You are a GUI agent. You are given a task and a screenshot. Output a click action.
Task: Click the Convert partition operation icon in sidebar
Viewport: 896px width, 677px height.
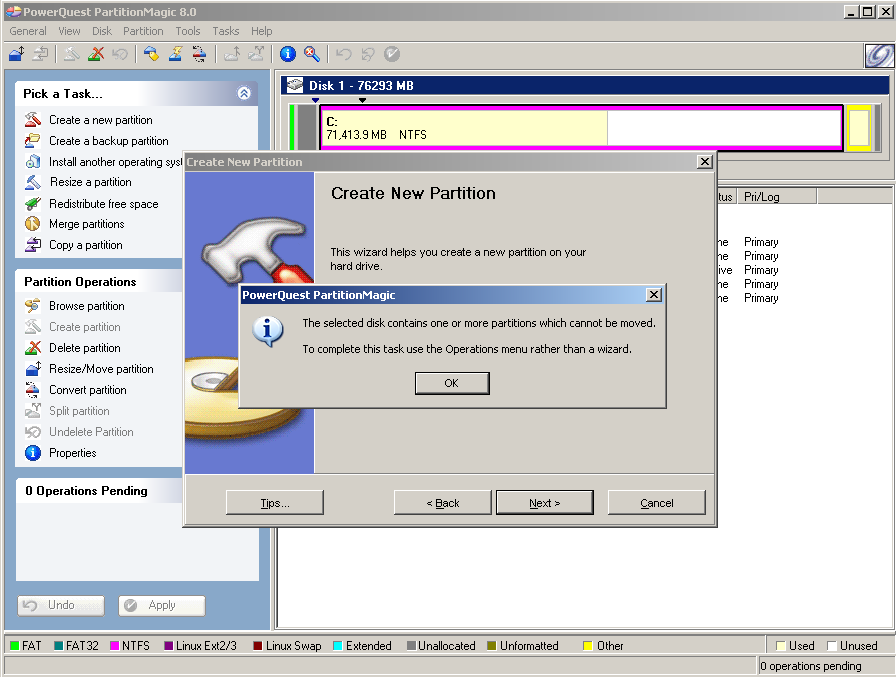(x=33, y=390)
